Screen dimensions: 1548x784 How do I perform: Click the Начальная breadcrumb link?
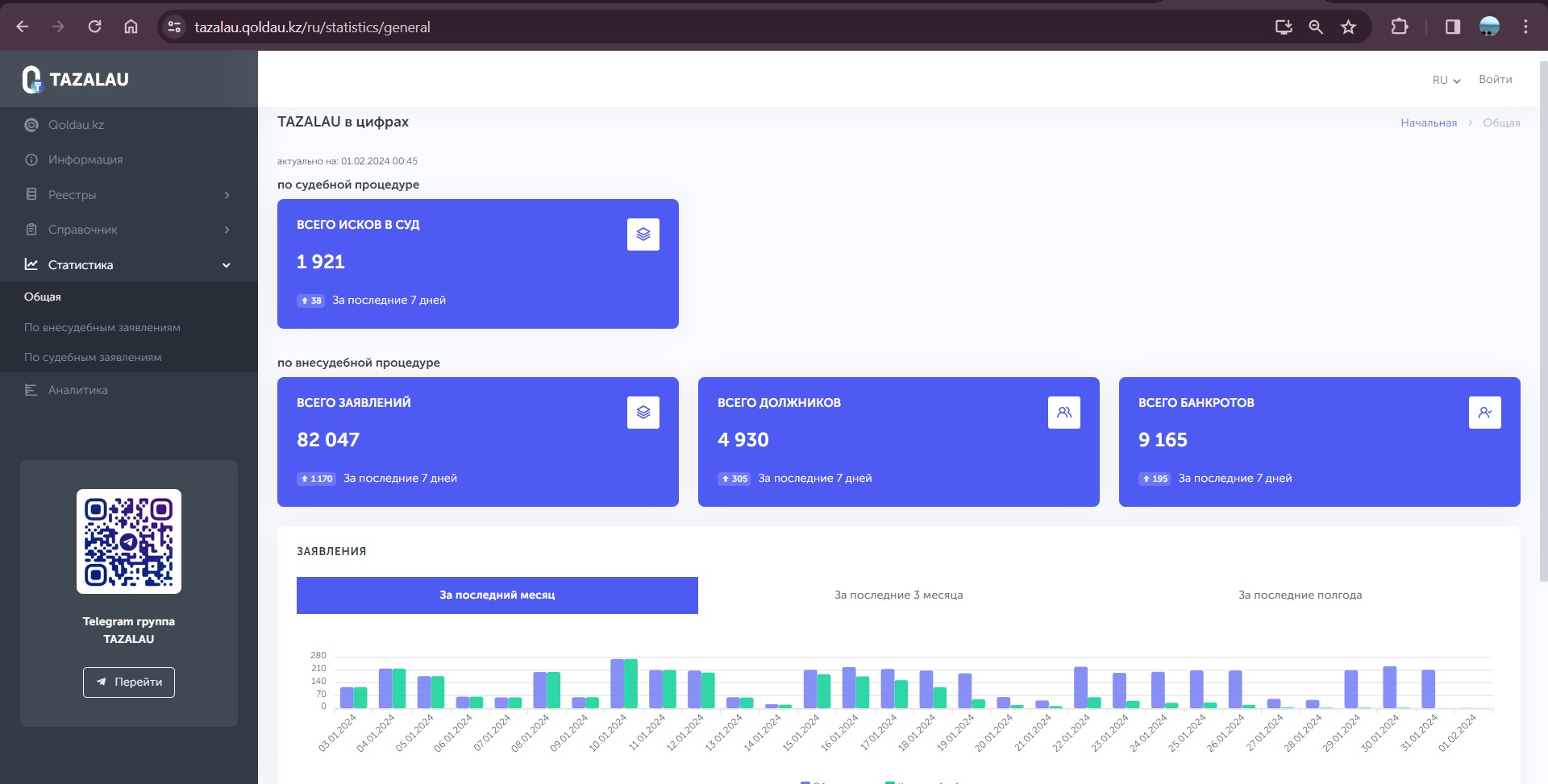tap(1428, 122)
